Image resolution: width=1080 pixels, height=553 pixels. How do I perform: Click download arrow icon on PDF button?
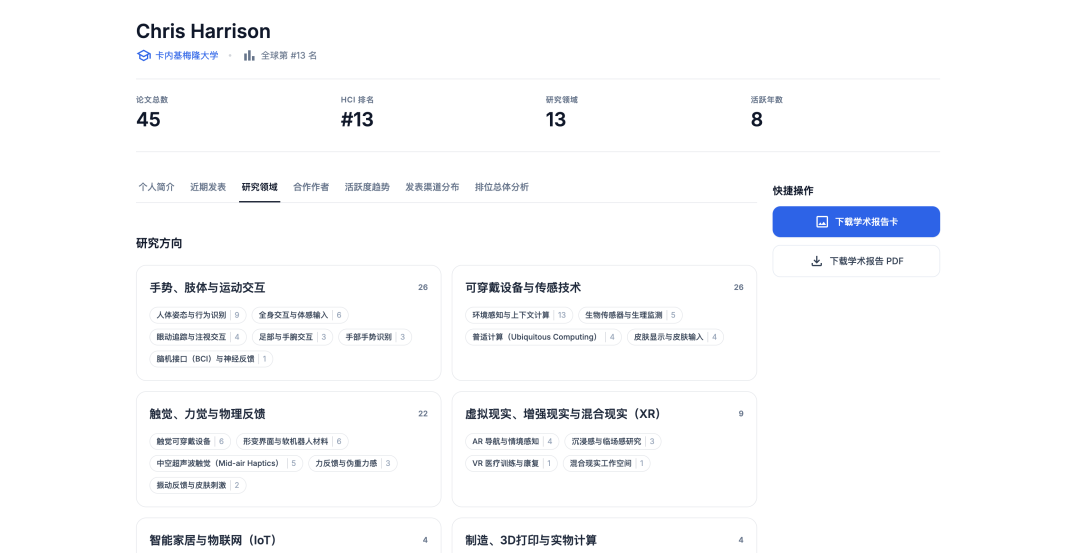816,261
